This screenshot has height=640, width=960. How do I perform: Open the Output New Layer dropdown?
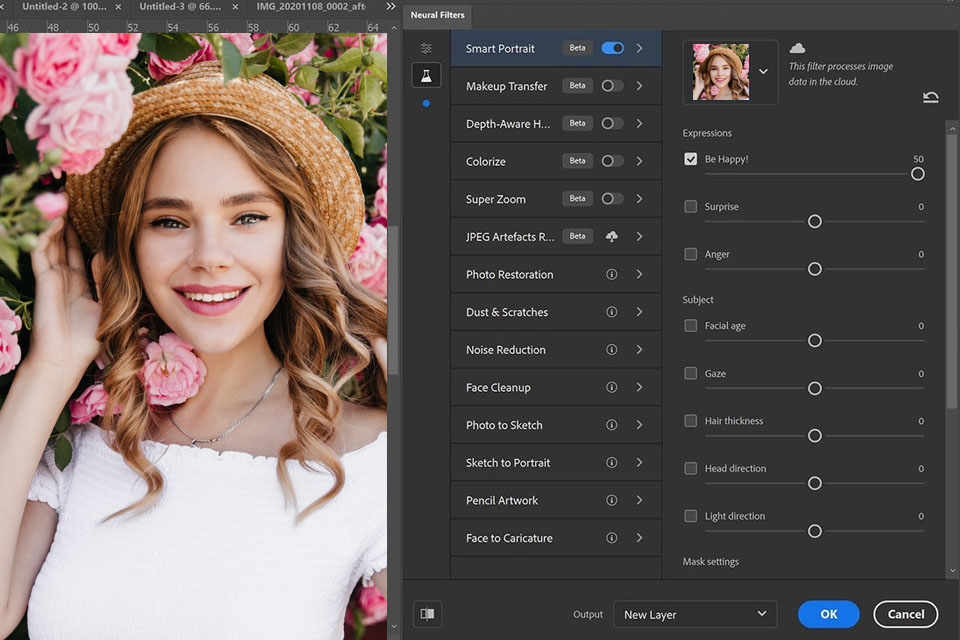tap(695, 614)
